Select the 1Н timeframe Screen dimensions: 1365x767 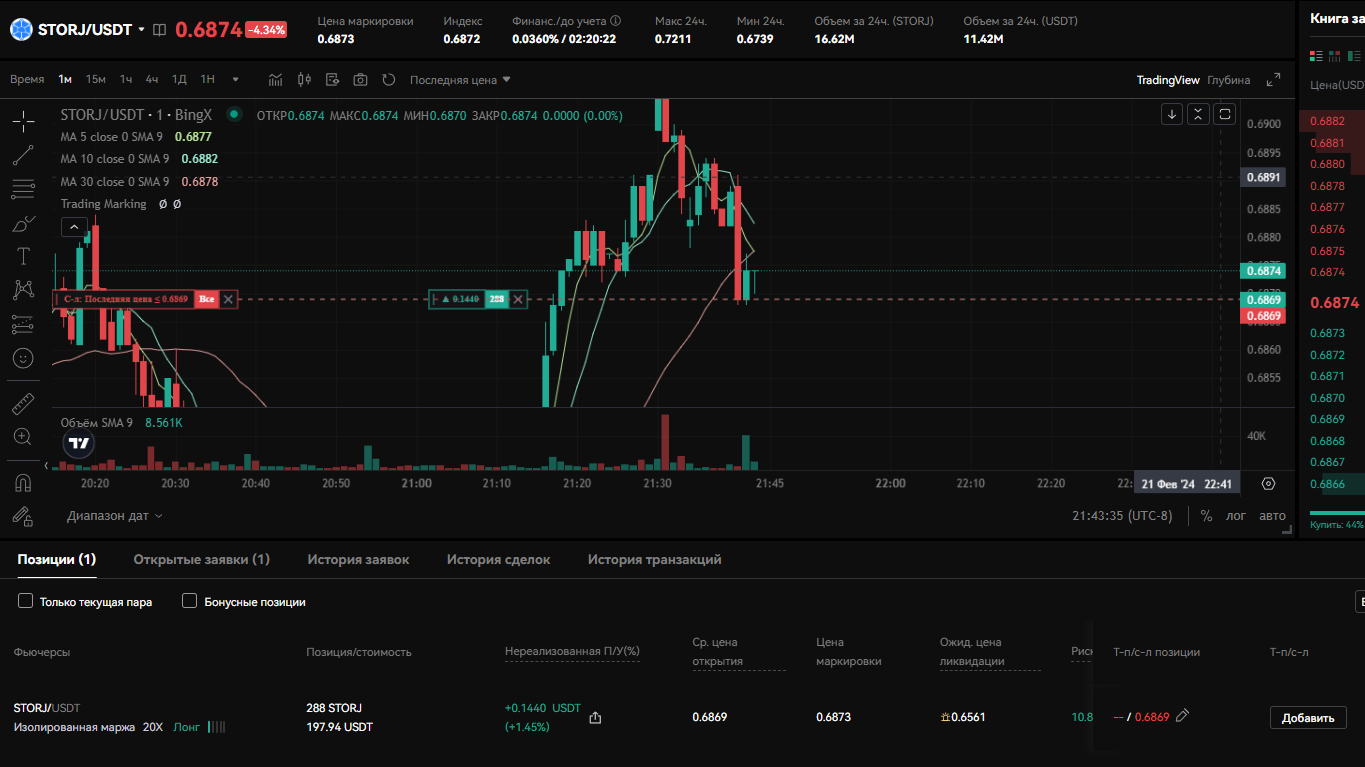208,79
